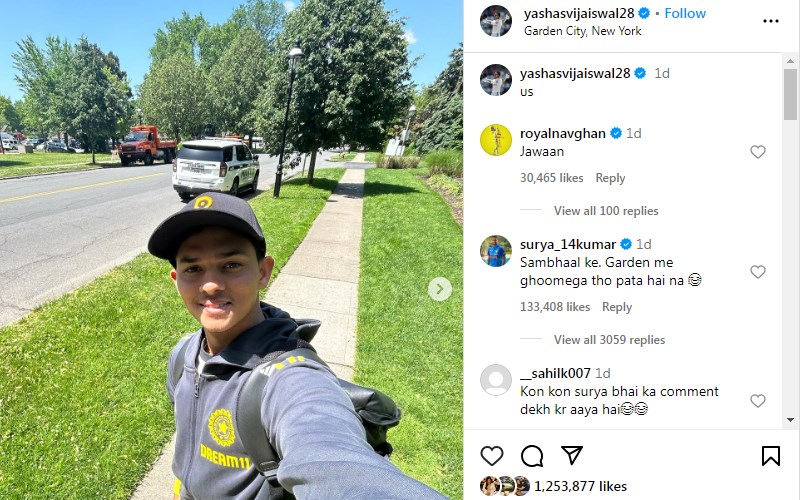
Task: Open yashasvijaiswal28 profile picture in header
Action: 495,21
